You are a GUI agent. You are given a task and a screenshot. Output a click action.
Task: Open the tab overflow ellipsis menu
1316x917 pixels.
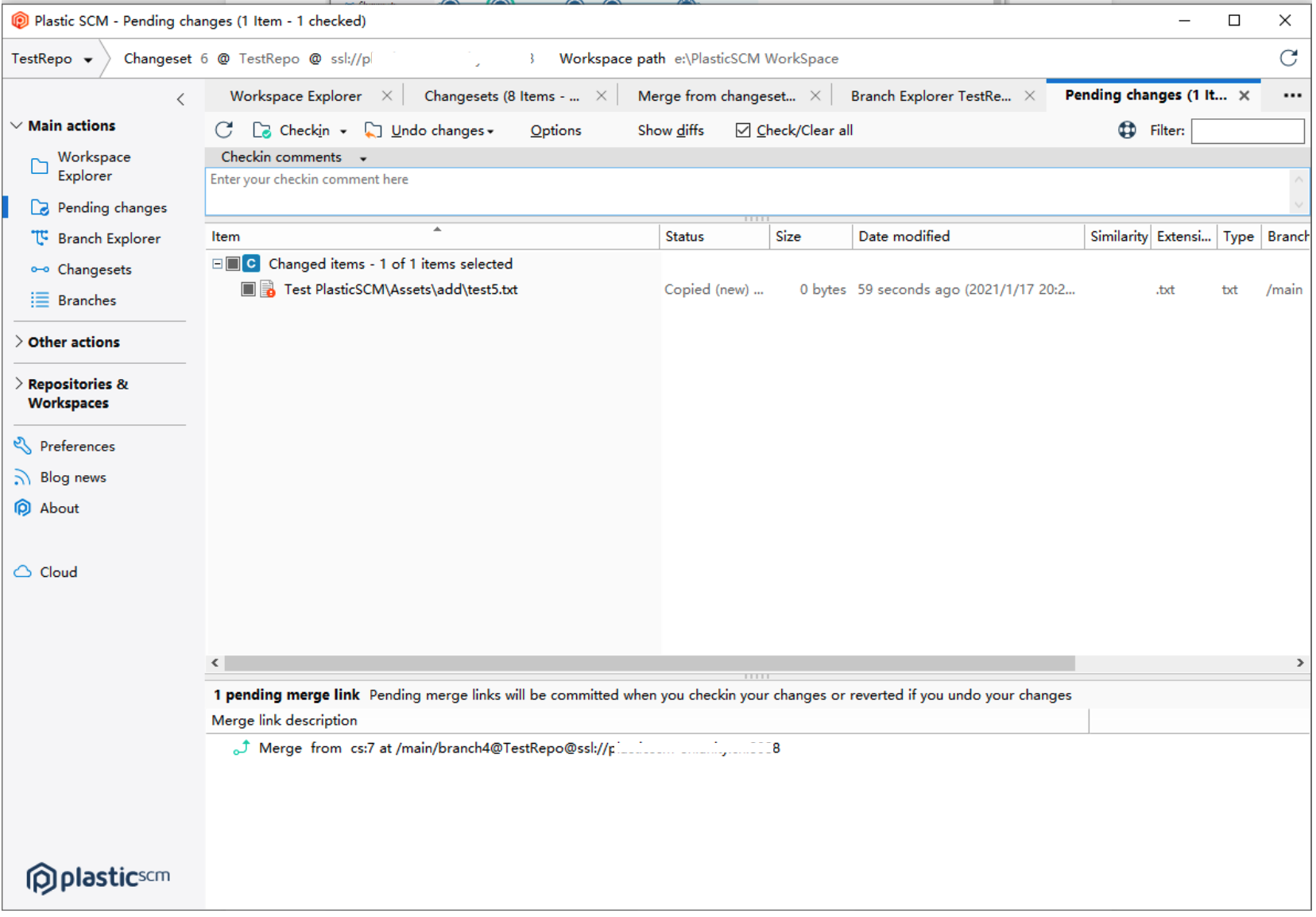(x=1293, y=95)
